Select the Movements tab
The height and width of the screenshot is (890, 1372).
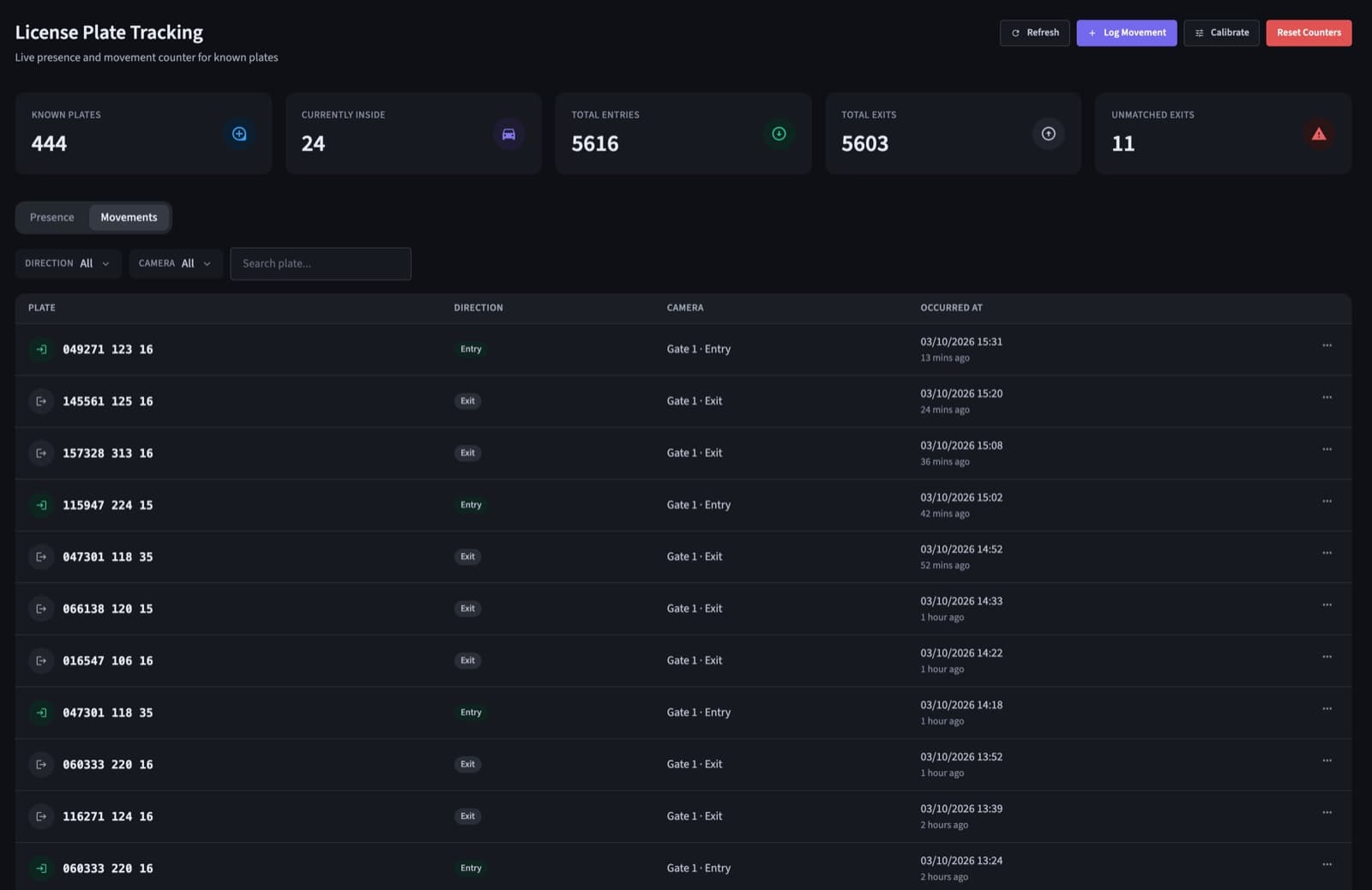click(129, 218)
